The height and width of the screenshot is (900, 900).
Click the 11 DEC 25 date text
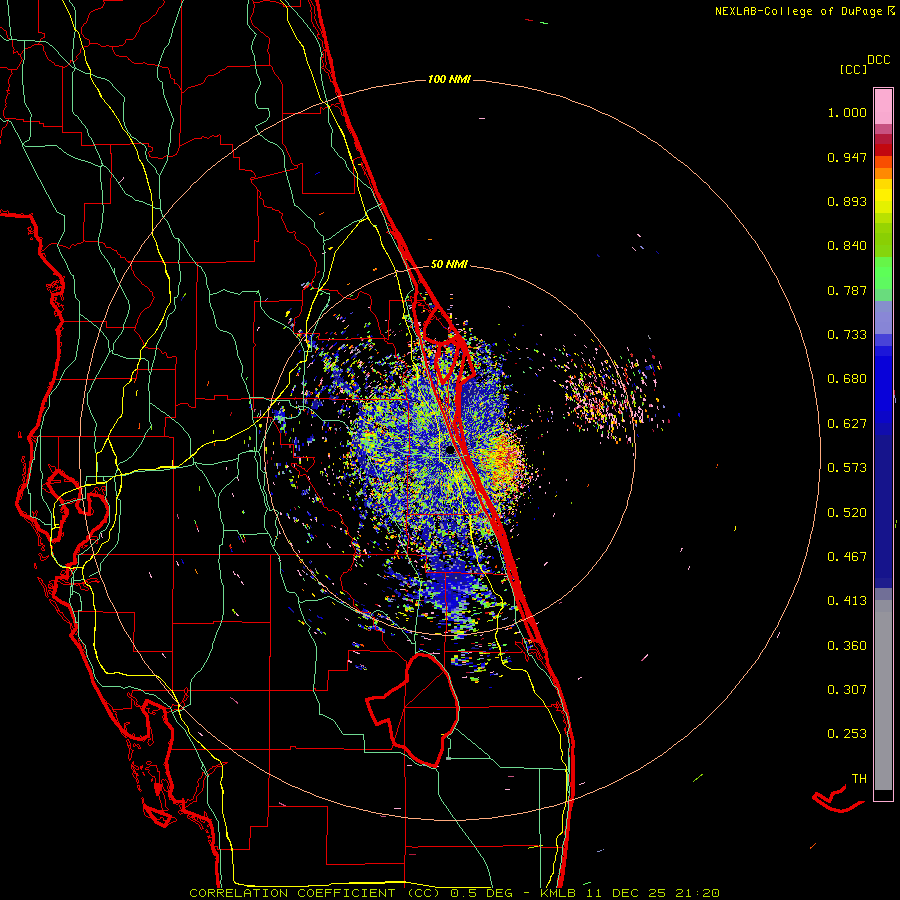coord(626,893)
